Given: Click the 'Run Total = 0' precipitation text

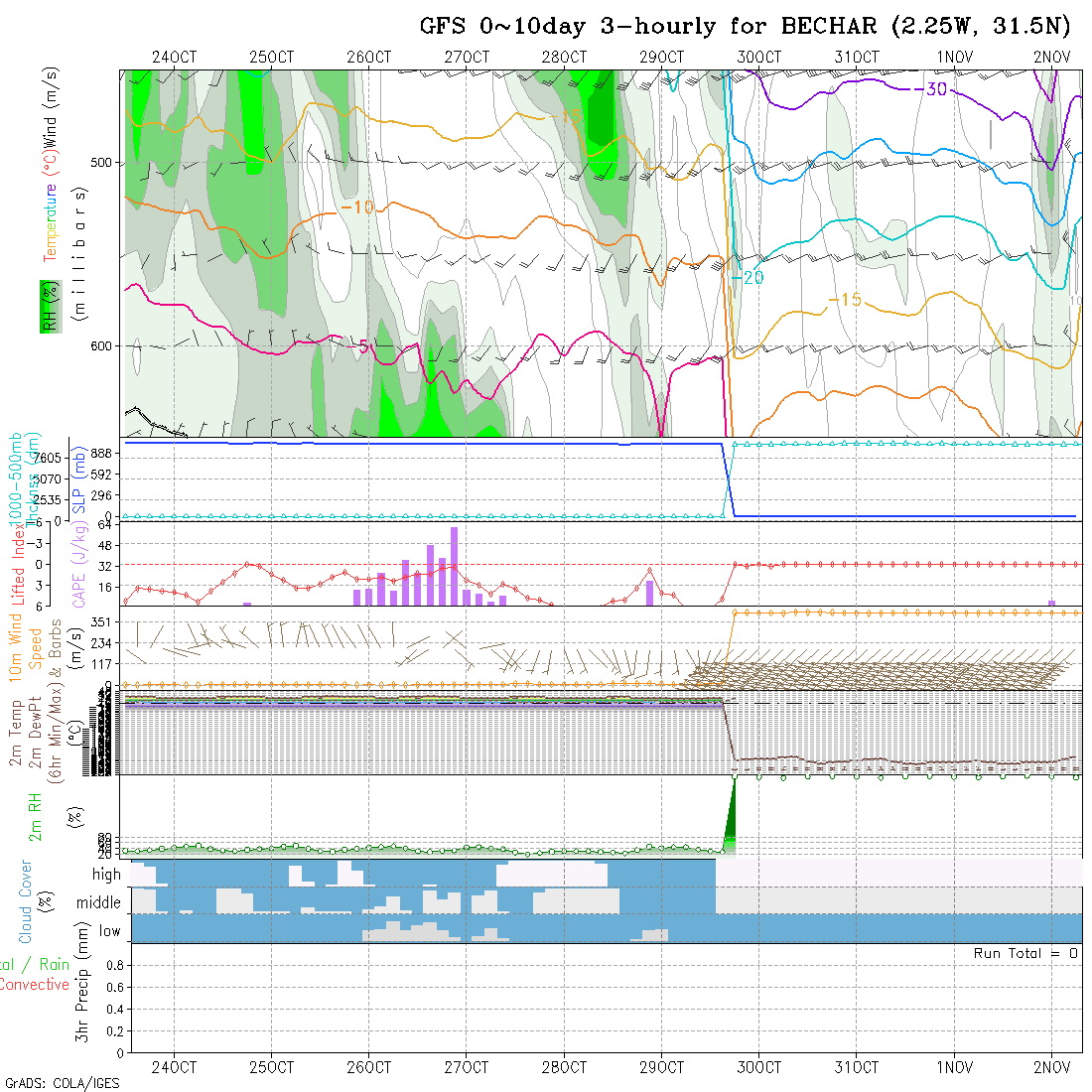Looking at the screenshot, I should point(1025,953).
